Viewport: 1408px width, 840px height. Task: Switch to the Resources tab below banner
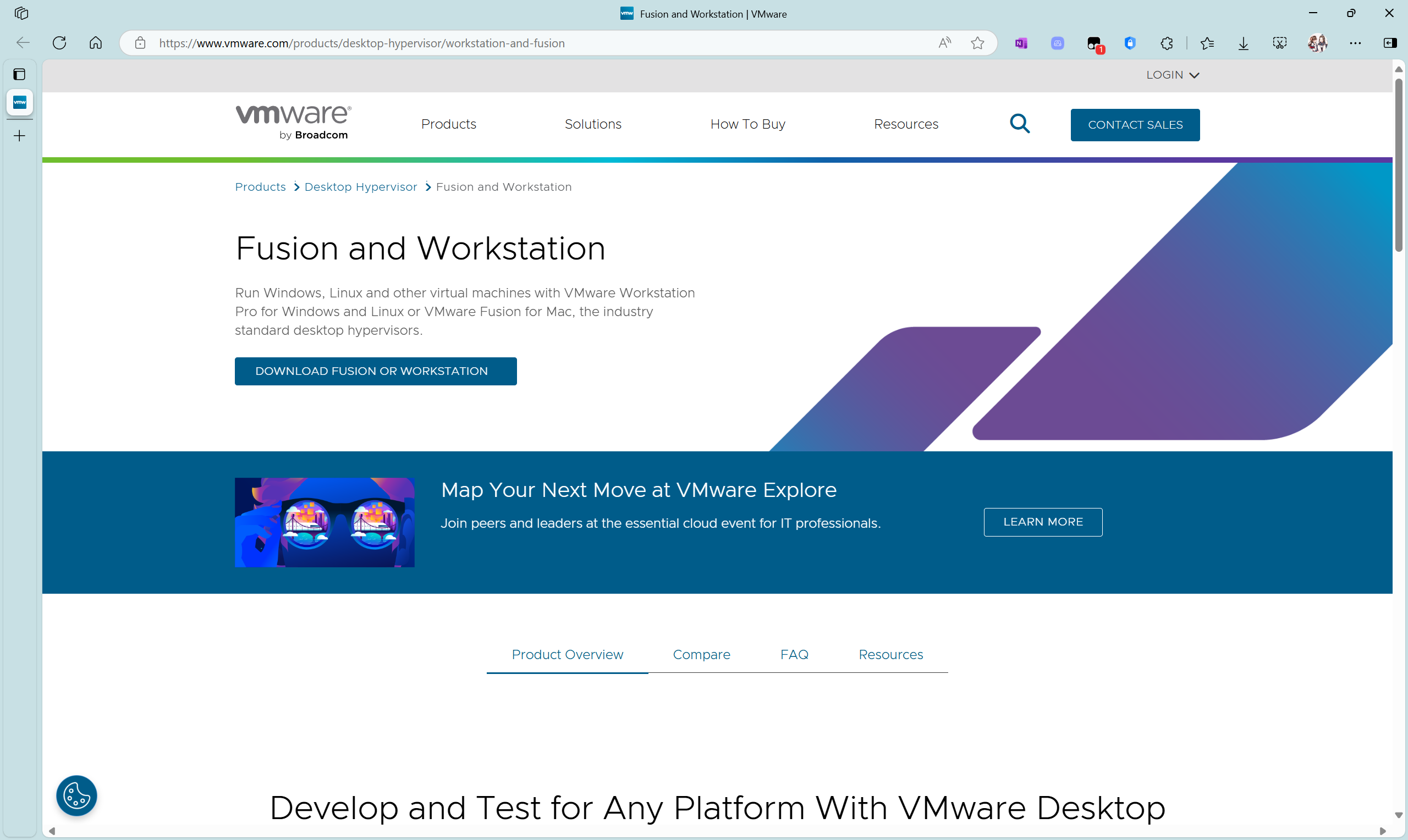(890, 654)
